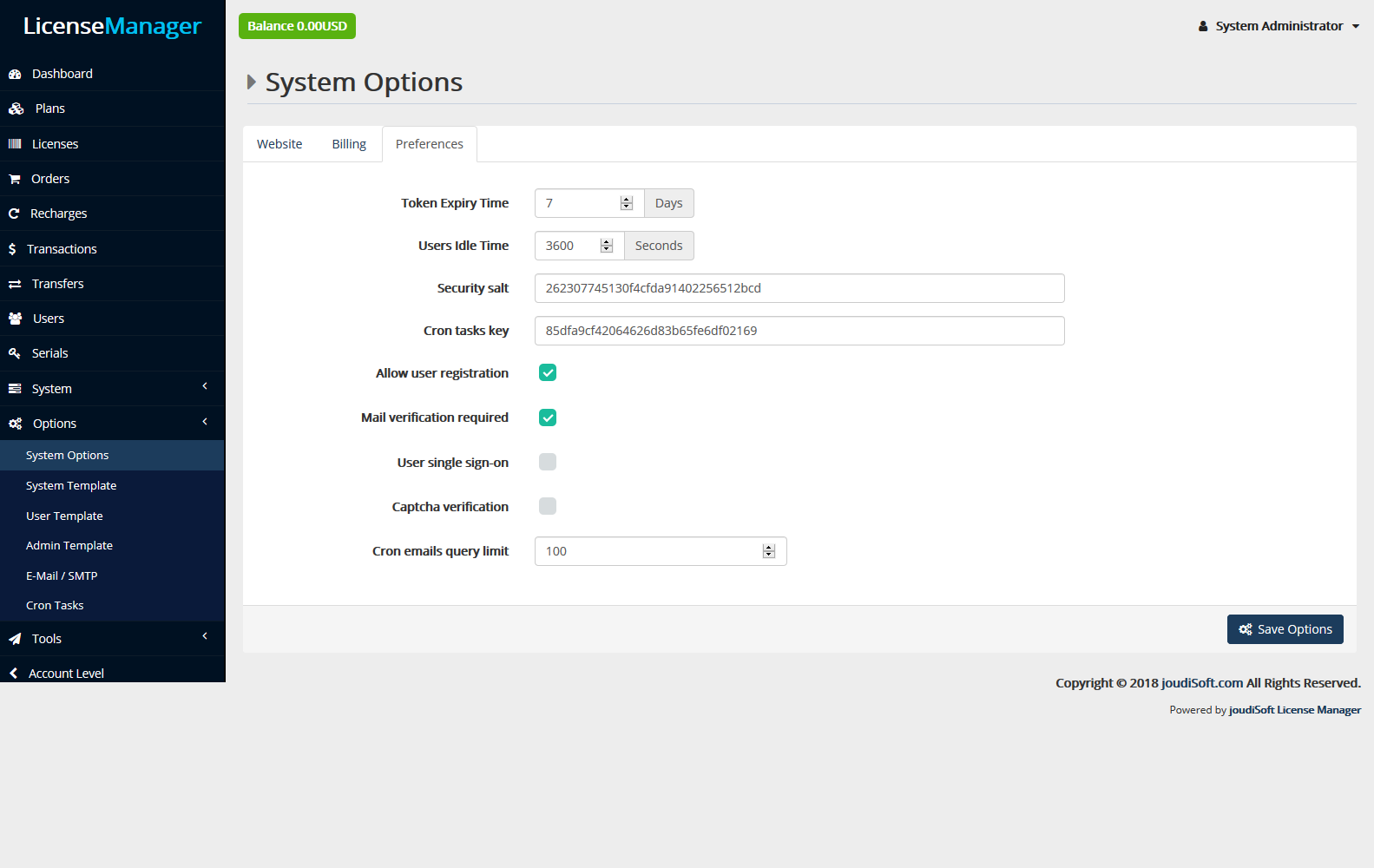Click the Serials sidebar label

[50, 353]
